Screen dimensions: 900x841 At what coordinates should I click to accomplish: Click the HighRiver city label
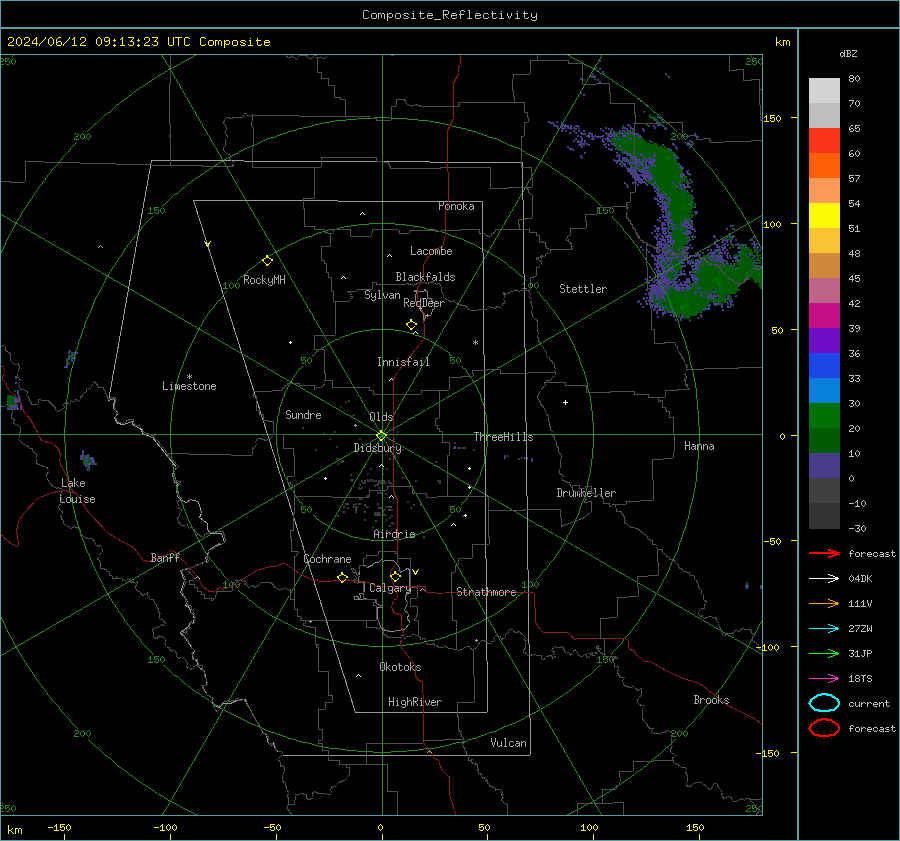click(x=415, y=702)
